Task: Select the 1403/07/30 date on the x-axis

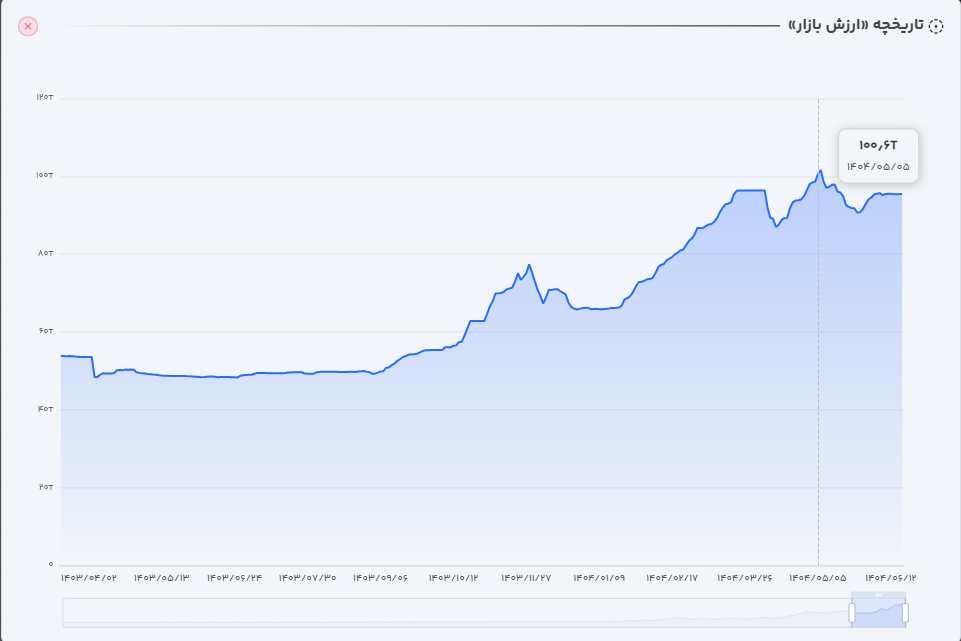Action: coord(307,578)
